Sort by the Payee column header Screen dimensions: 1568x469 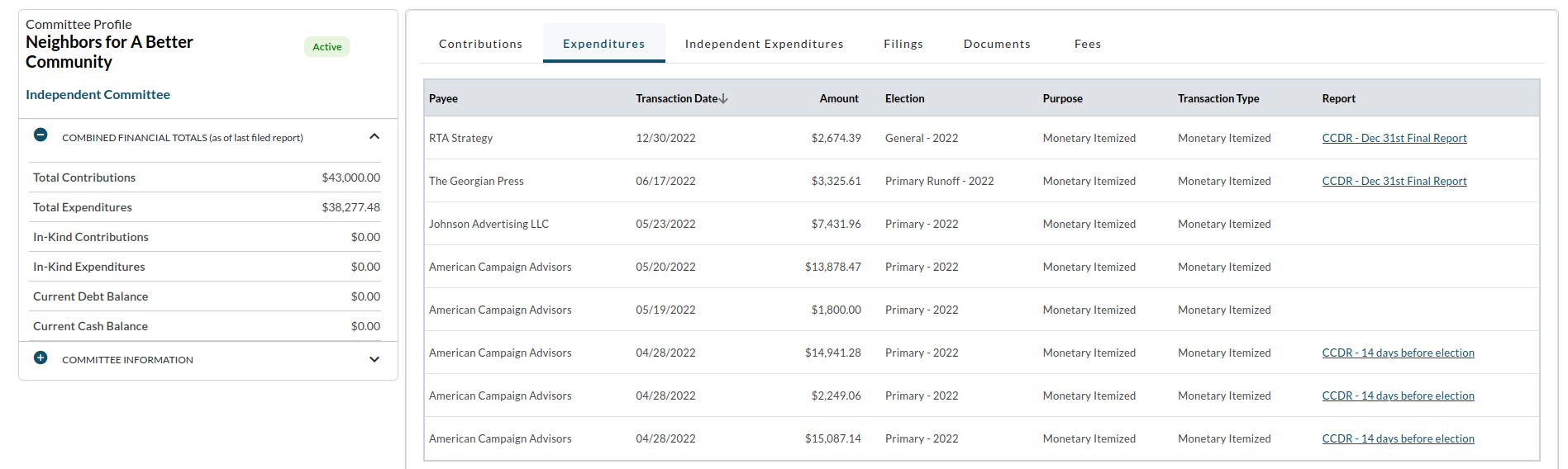443,98
